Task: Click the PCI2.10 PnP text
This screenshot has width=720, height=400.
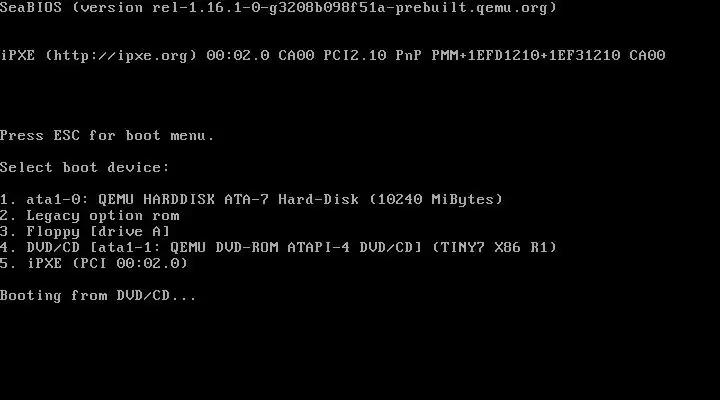Action: [372, 56]
